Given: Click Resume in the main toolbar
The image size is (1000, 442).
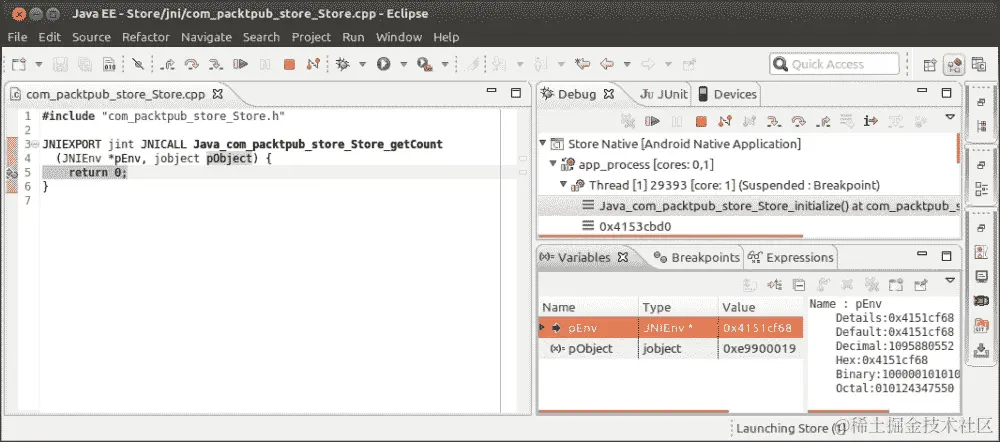Looking at the screenshot, I should 240,64.
